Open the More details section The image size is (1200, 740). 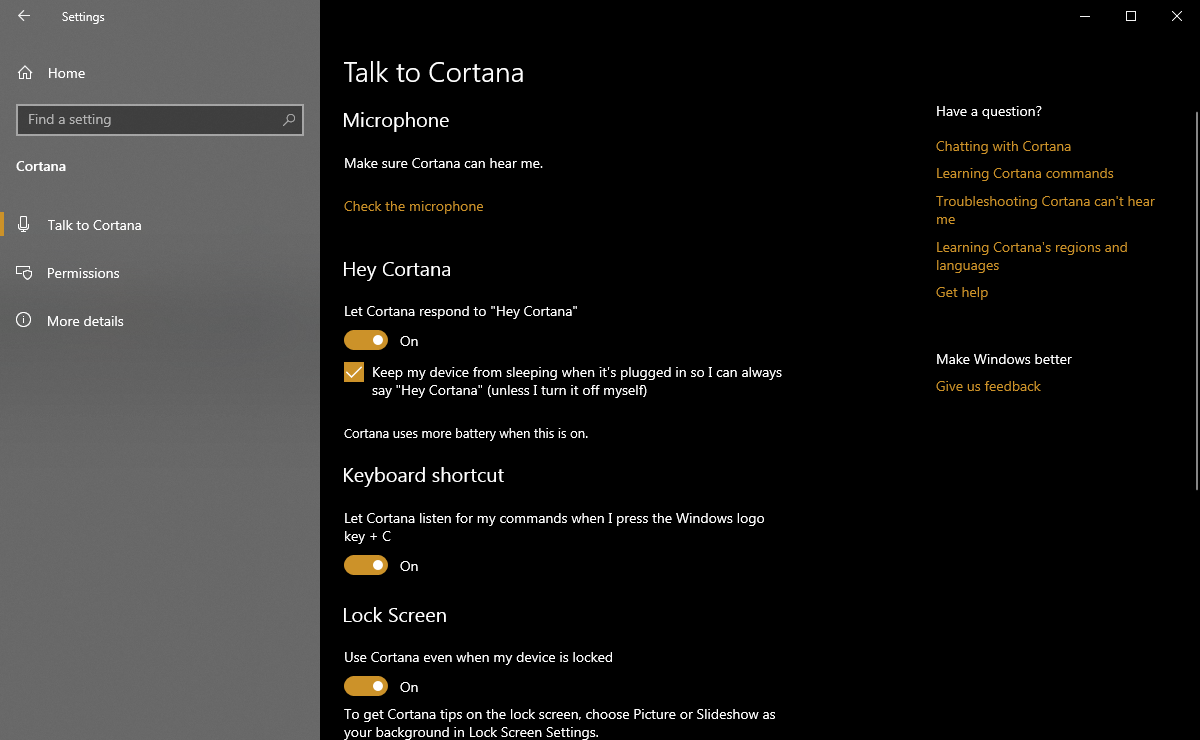point(160,321)
